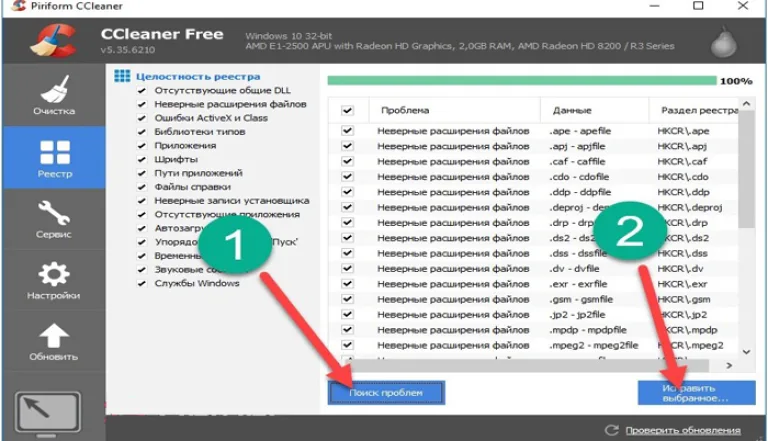This screenshot has width=768, height=441.
Task: Toggle Отсутствующие общие DLL checkbox
Action: (x=142, y=91)
